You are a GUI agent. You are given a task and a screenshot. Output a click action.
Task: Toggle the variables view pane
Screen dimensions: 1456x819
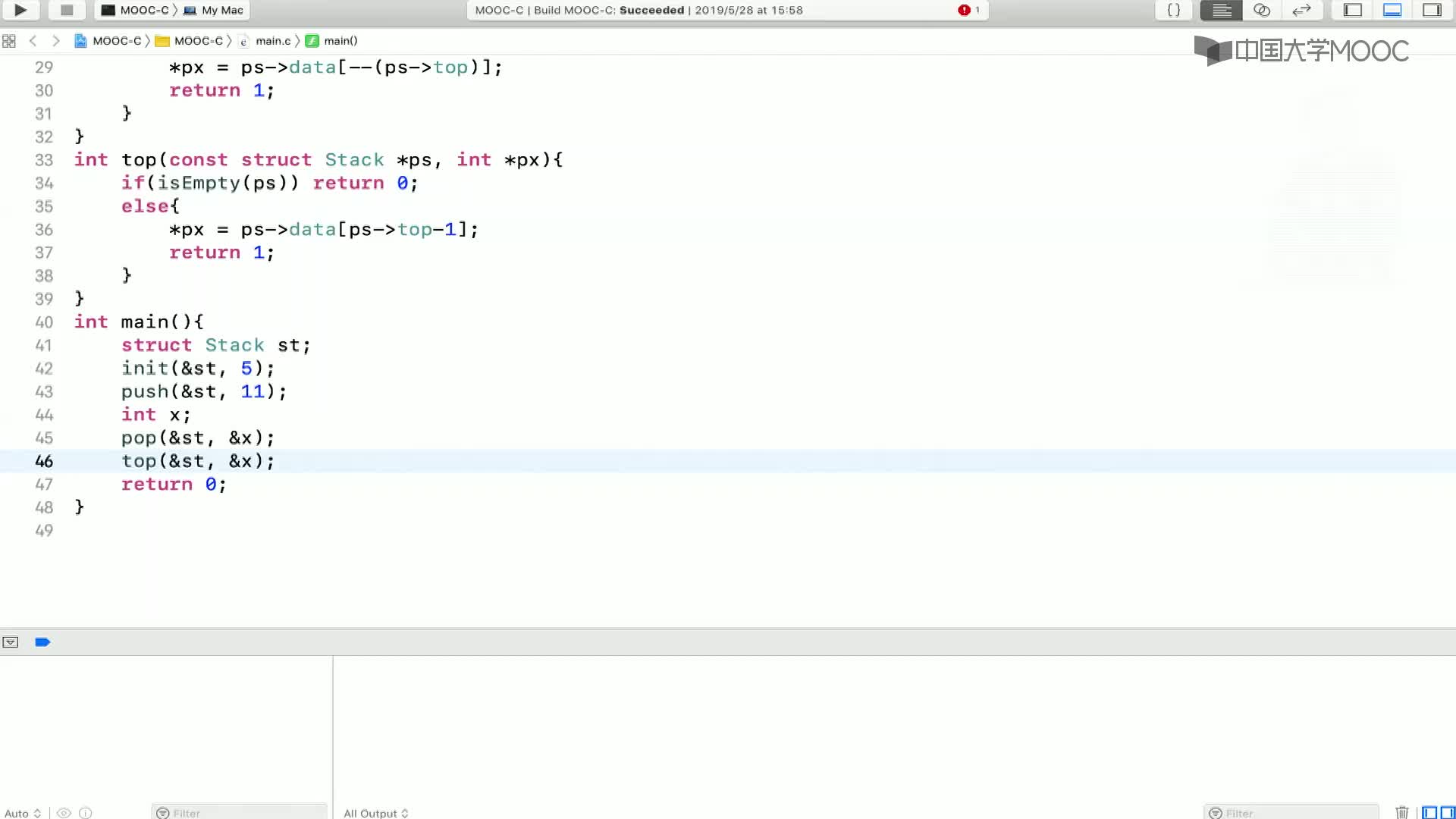pos(1429,812)
